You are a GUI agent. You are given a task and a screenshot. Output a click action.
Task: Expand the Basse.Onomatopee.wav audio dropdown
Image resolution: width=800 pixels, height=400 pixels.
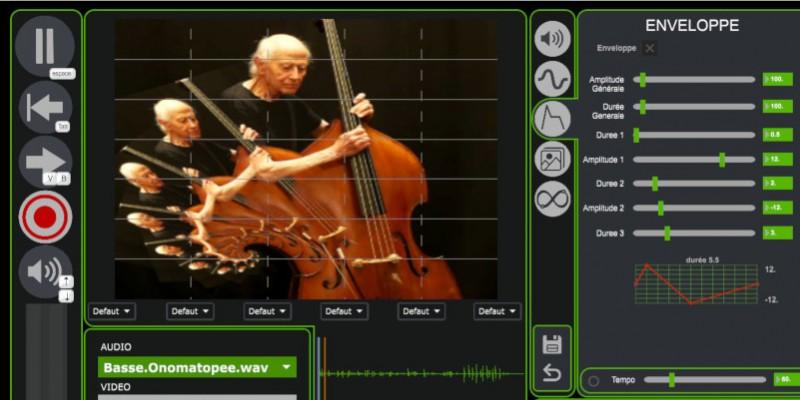[198, 367]
